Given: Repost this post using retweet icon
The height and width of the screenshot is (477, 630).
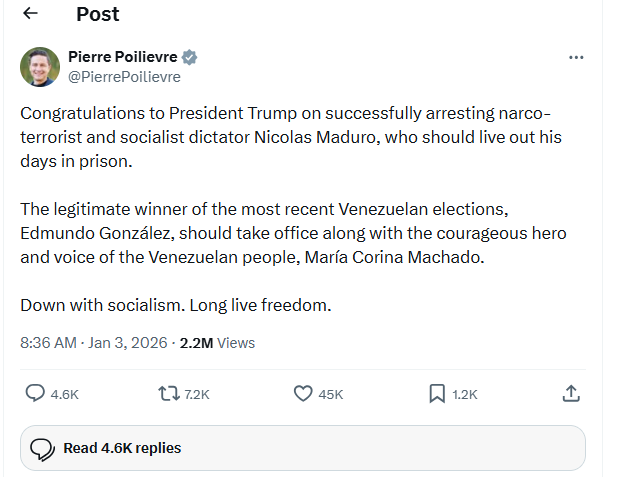Looking at the screenshot, I should (169, 393).
